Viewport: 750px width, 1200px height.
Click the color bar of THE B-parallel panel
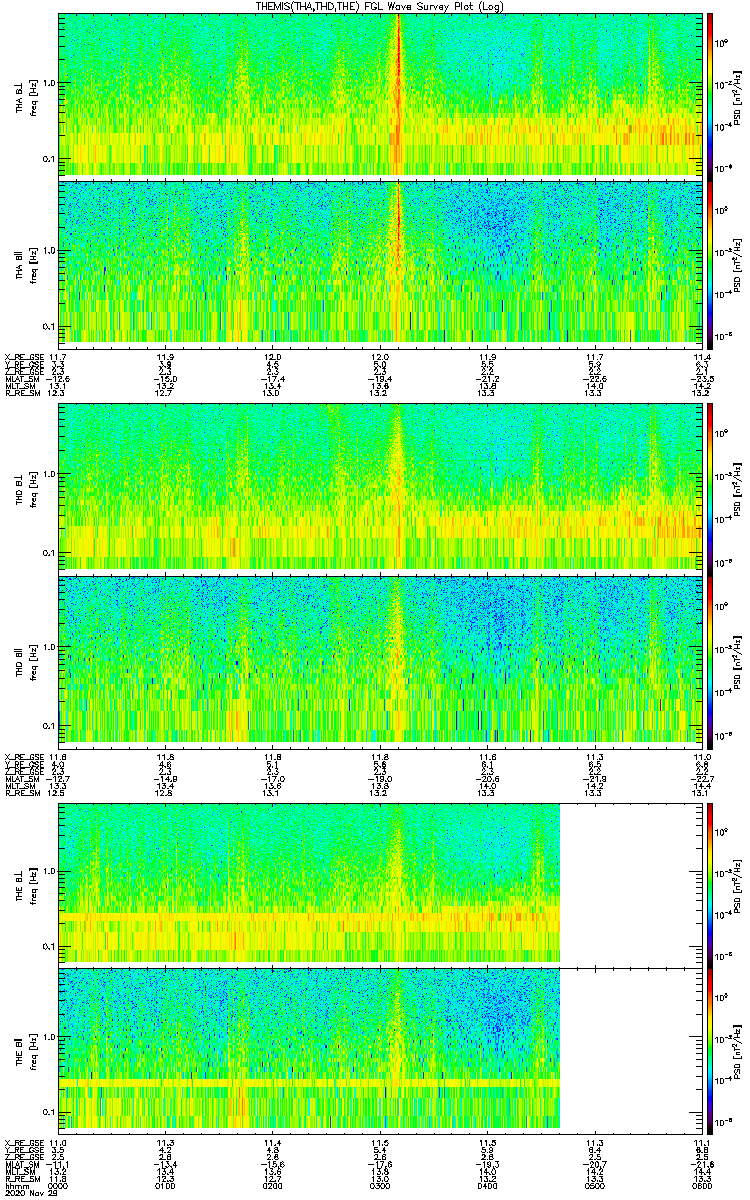(x=711, y=1049)
